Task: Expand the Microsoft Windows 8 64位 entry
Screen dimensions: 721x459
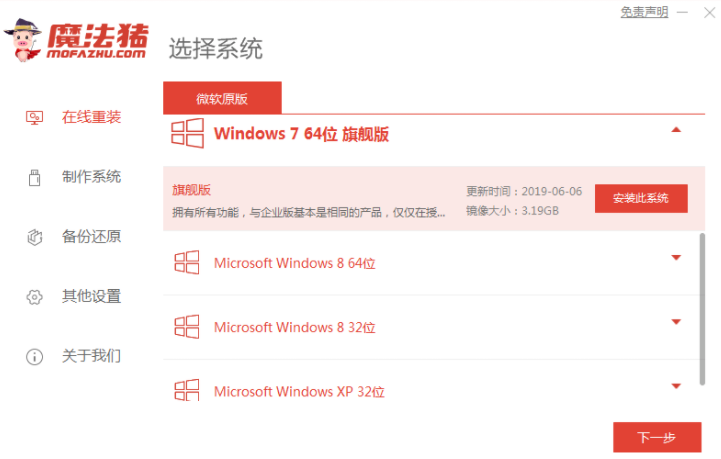Action: coord(676,258)
